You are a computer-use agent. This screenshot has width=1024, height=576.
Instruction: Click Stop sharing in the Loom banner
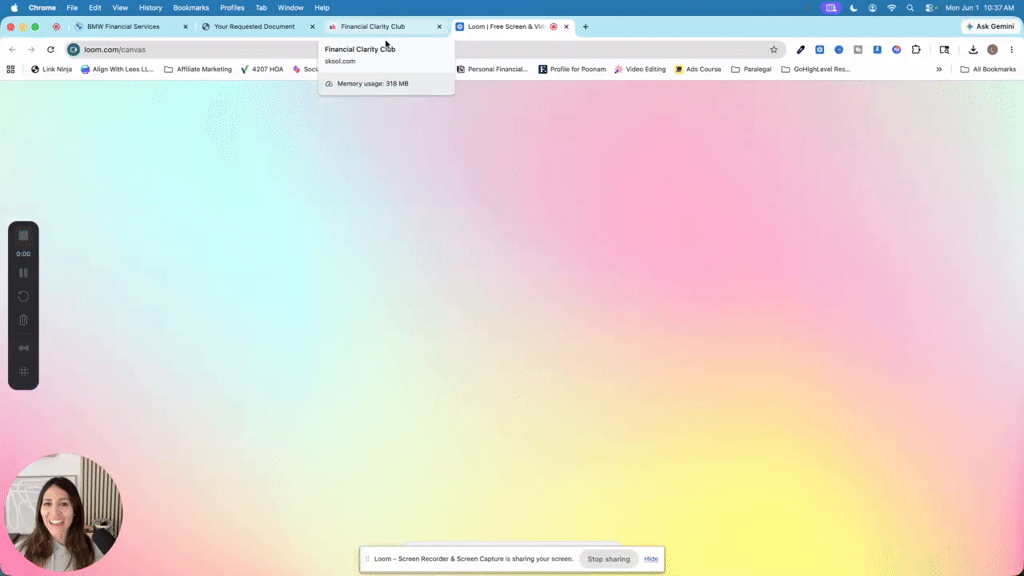[x=609, y=559]
